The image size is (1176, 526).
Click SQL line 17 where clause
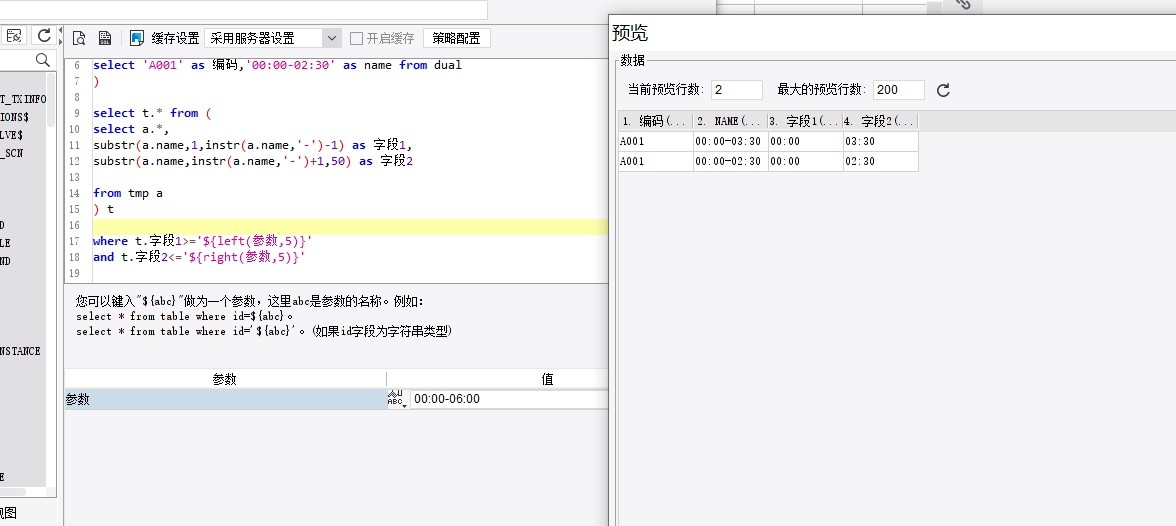point(202,241)
